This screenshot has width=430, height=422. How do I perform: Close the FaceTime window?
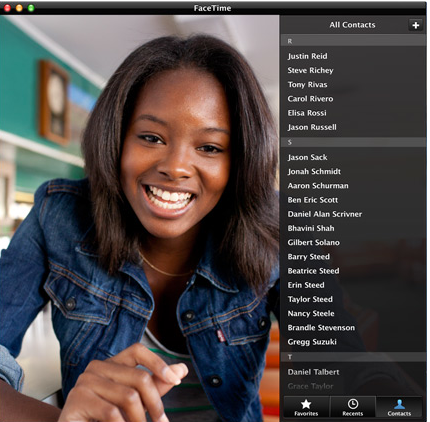(7, 8)
